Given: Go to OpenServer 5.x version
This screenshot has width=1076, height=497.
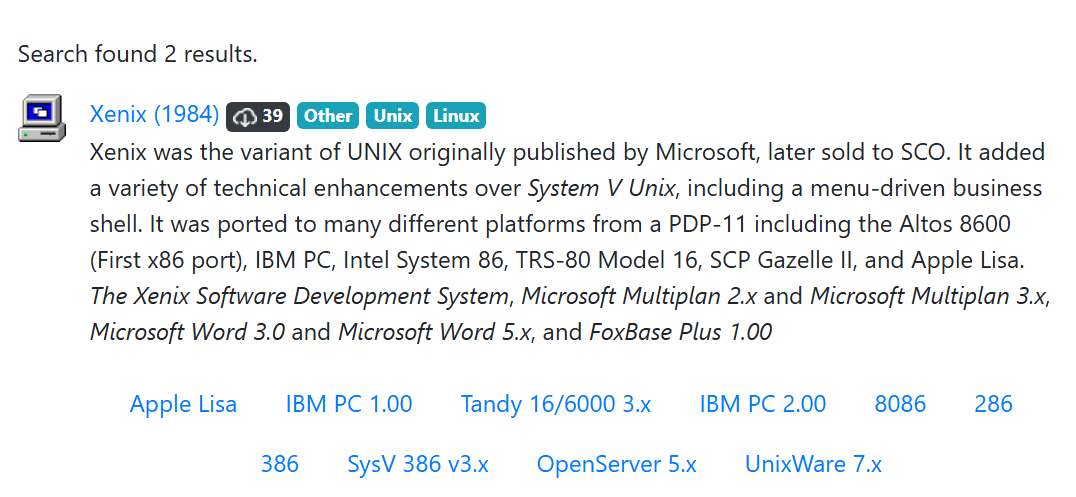Looking at the screenshot, I should pyautogui.click(x=617, y=464).
